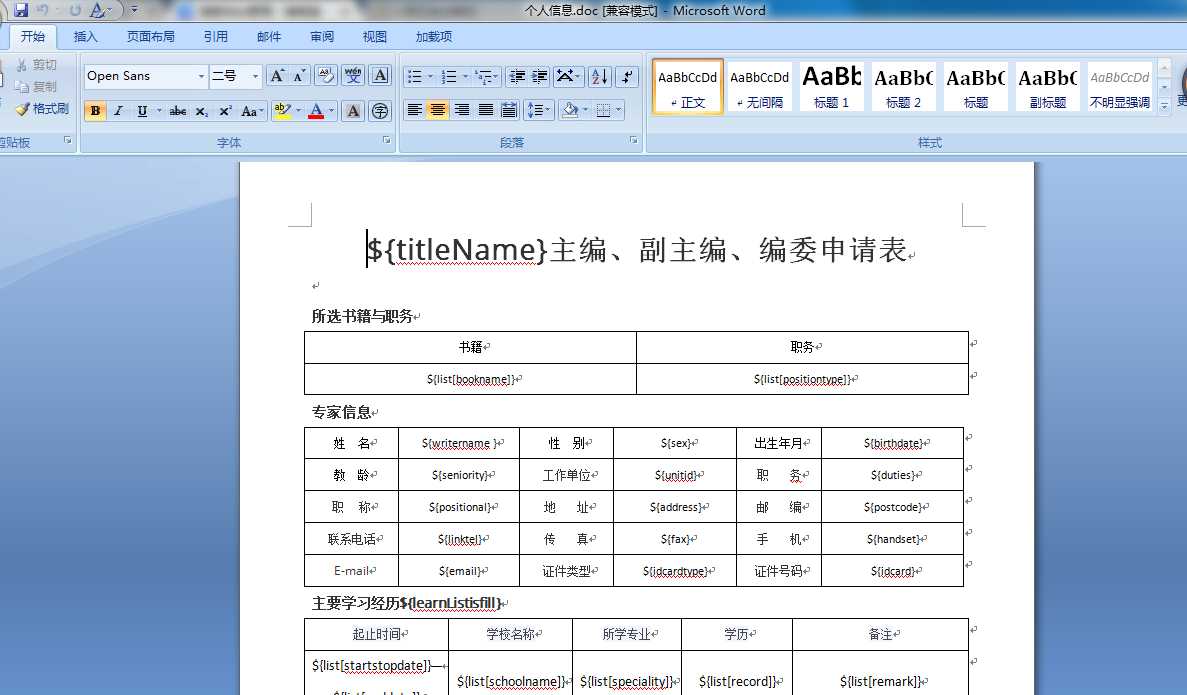Open the 审阅 (Review) tab

[322, 36]
